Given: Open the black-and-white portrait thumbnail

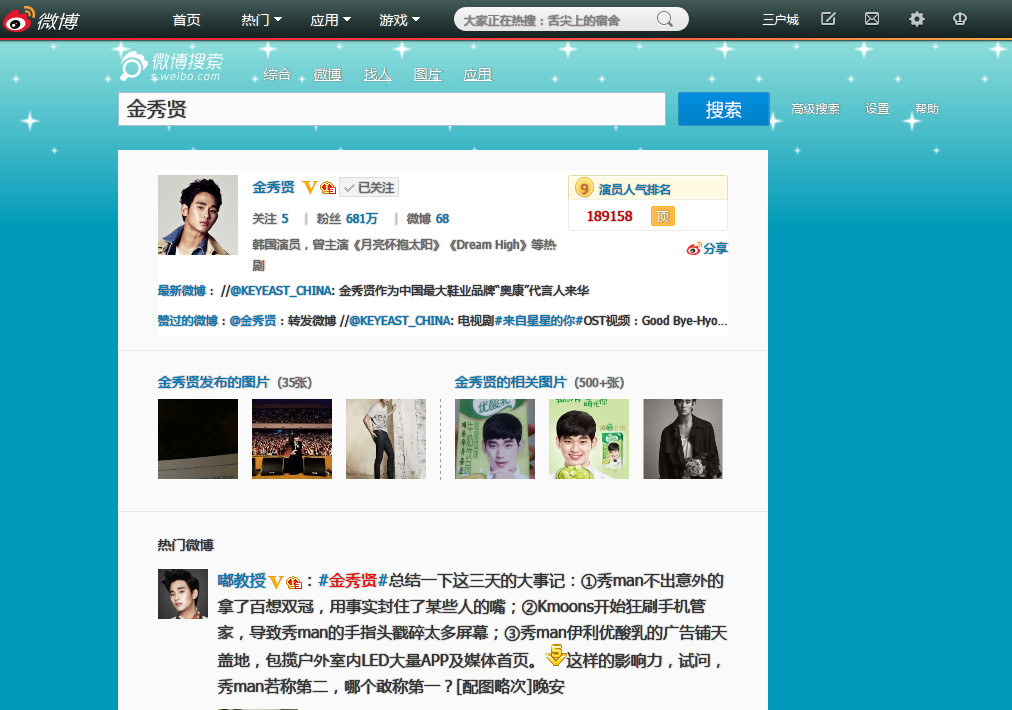Looking at the screenshot, I should coord(683,439).
